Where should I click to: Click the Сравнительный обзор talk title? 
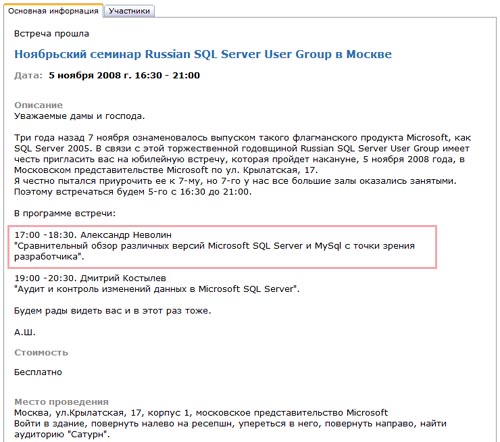pos(214,251)
